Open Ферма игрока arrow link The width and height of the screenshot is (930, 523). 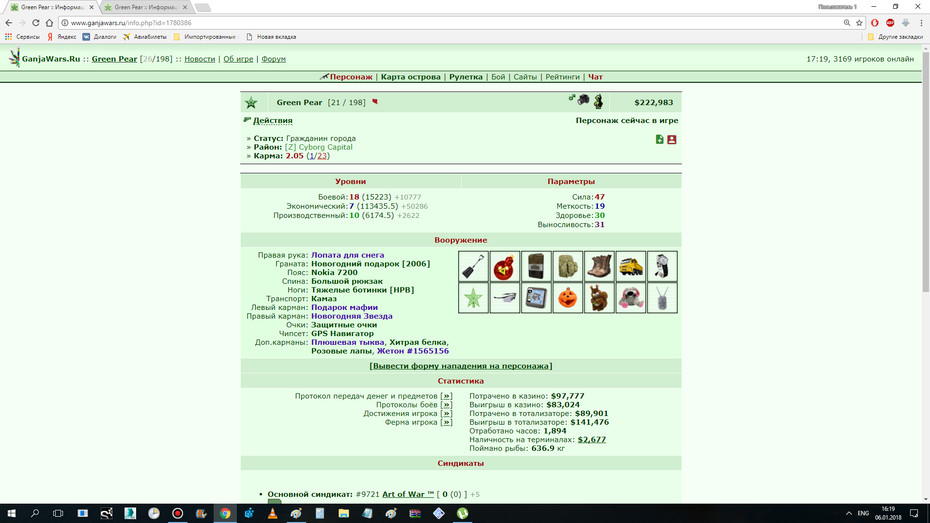coord(446,423)
